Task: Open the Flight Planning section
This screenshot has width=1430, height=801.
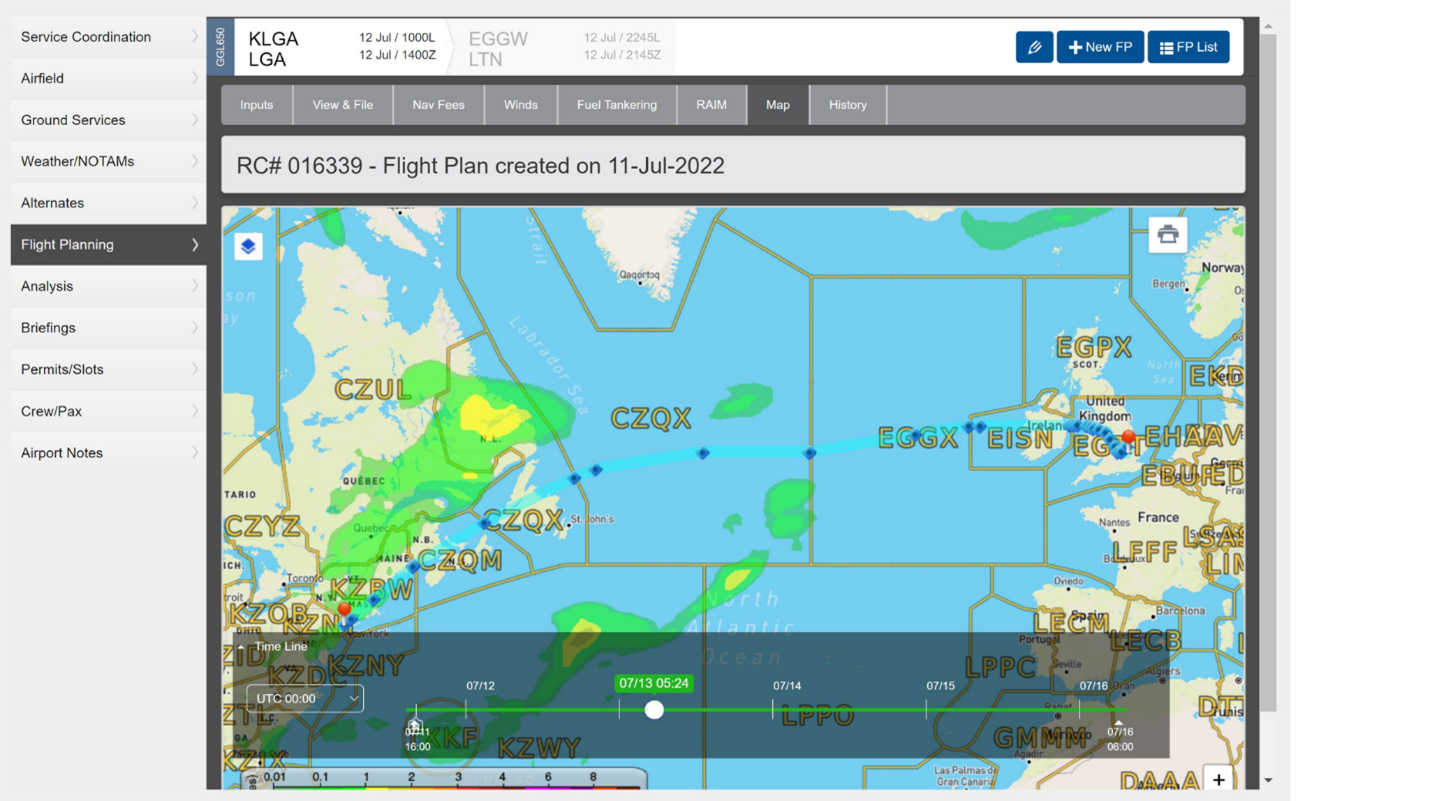Action: pyautogui.click(x=108, y=245)
